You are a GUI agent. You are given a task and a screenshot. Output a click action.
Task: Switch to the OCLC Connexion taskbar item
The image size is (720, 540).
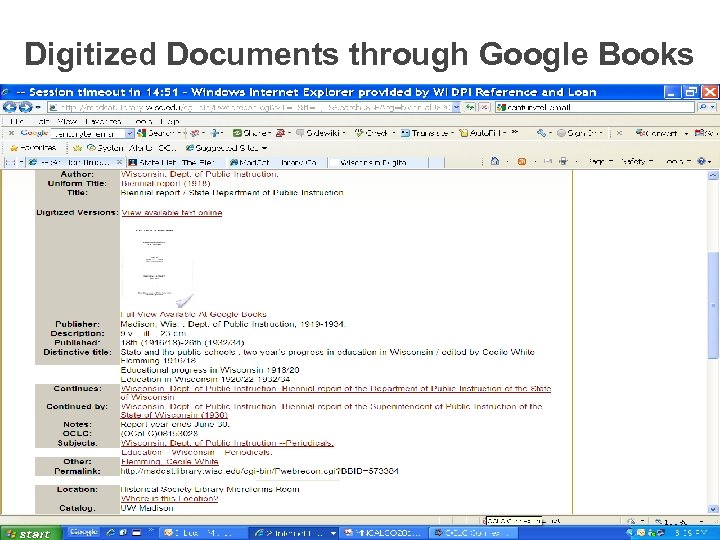click(x=473, y=533)
